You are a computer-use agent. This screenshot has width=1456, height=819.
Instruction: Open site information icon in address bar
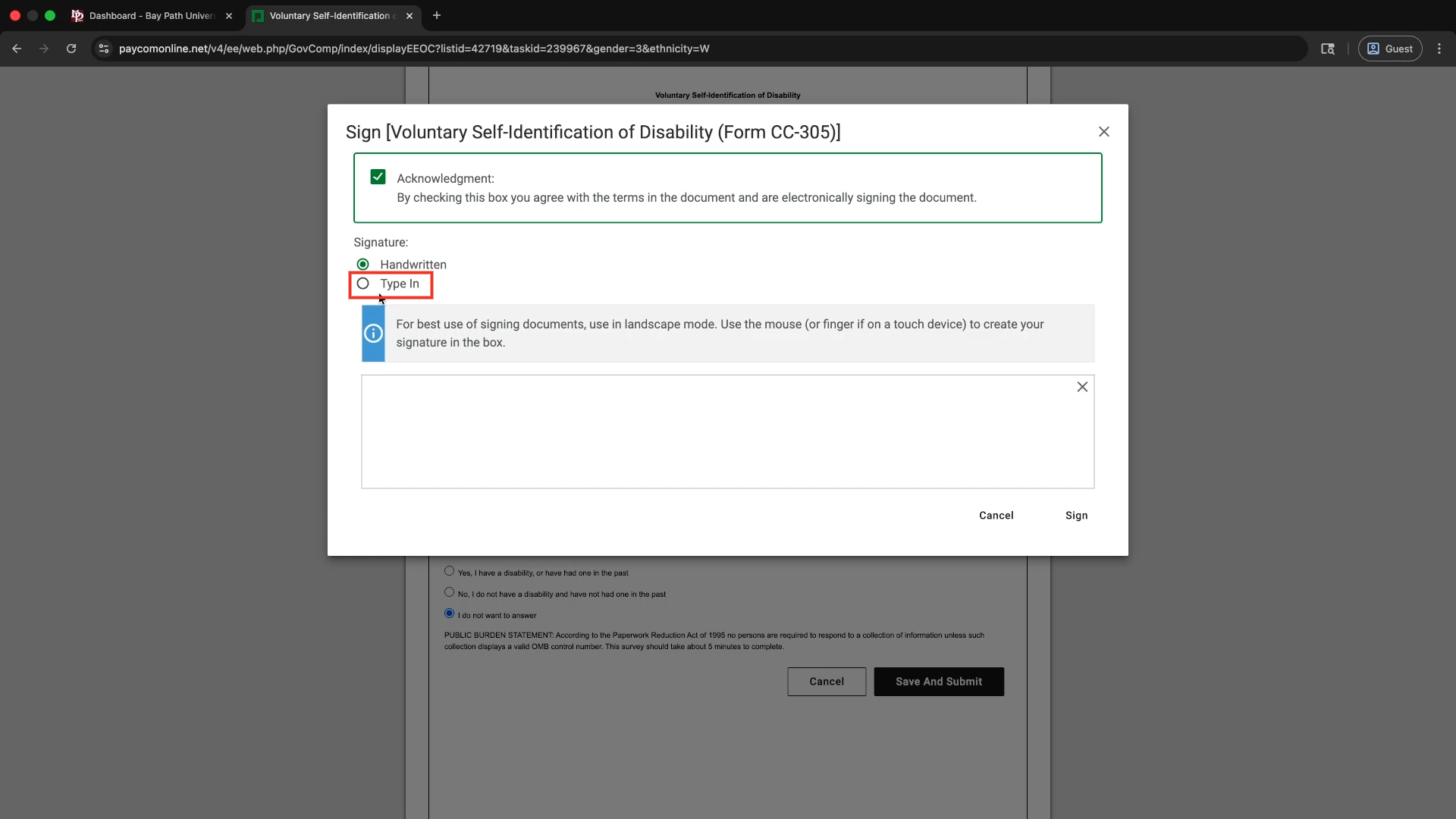click(104, 49)
